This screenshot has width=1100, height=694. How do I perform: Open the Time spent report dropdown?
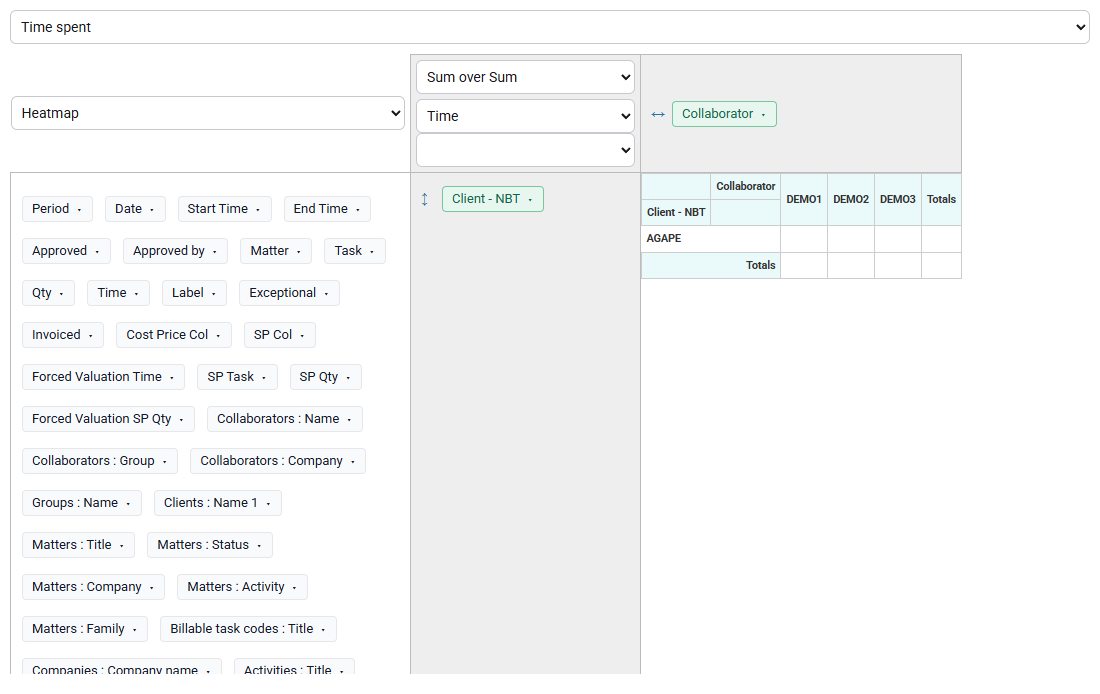point(549,27)
